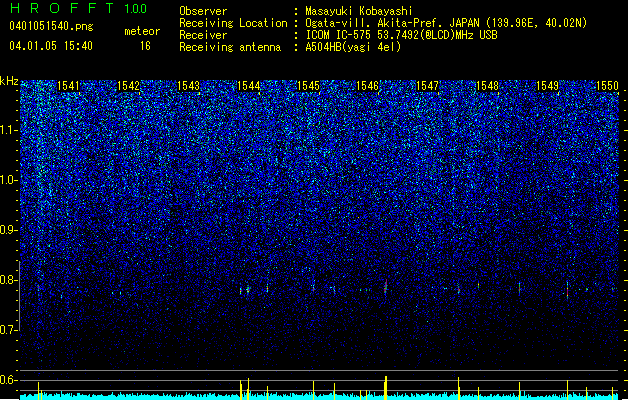629x400 pixels.
Task: Click the 0.6 kHz axis label
Action: point(9,380)
